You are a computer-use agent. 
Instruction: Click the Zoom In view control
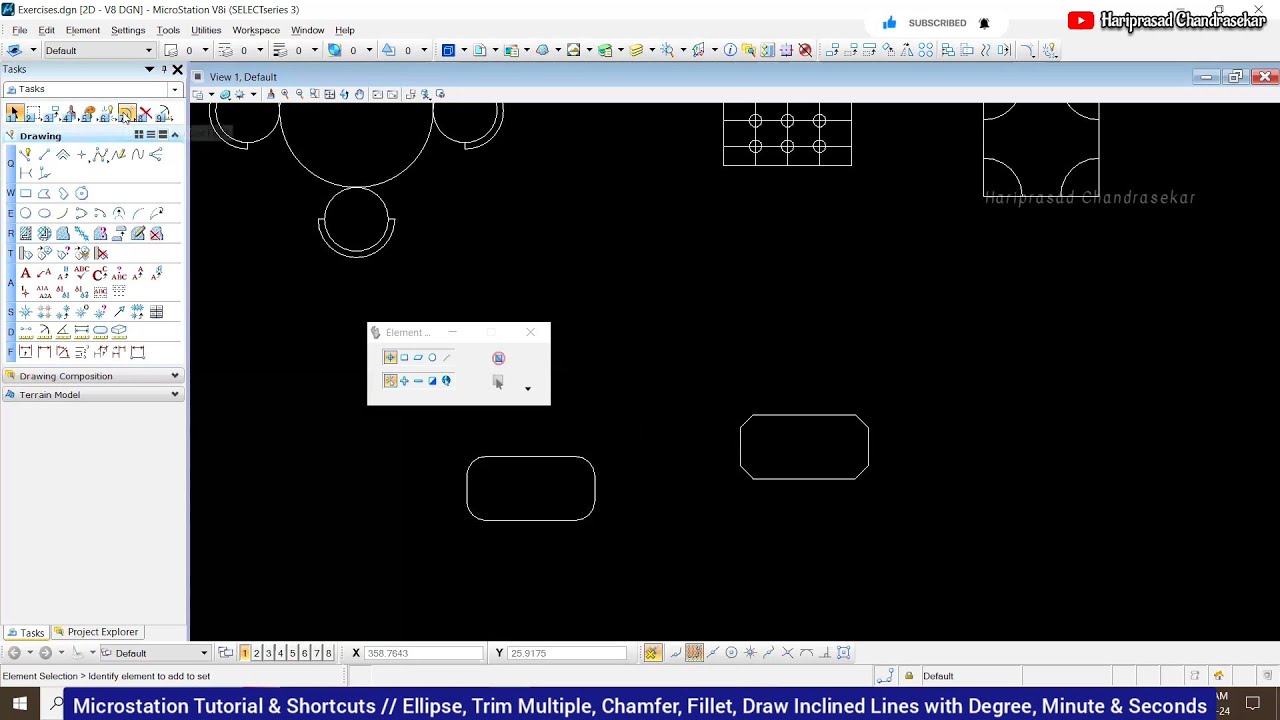(285, 94)
